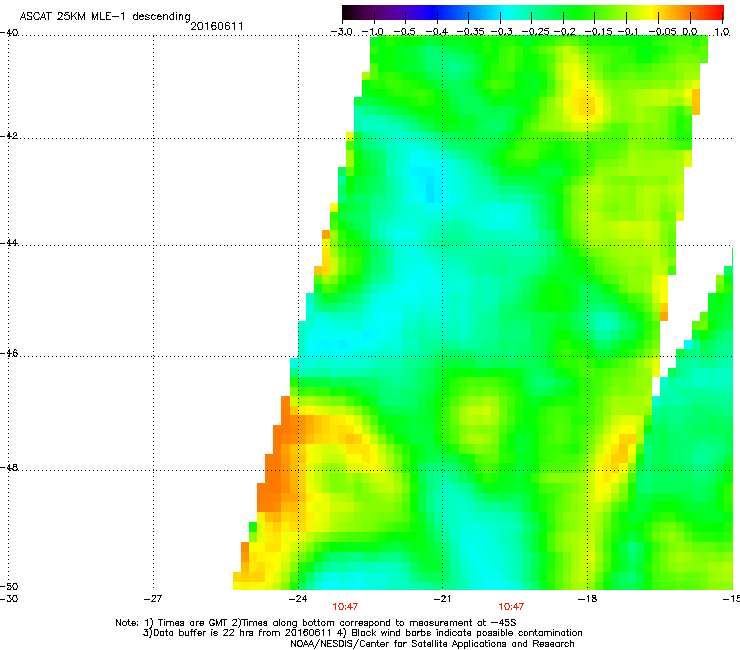Click the second red 10:47 time label
The image size is (740, 650).
(511, 607)
